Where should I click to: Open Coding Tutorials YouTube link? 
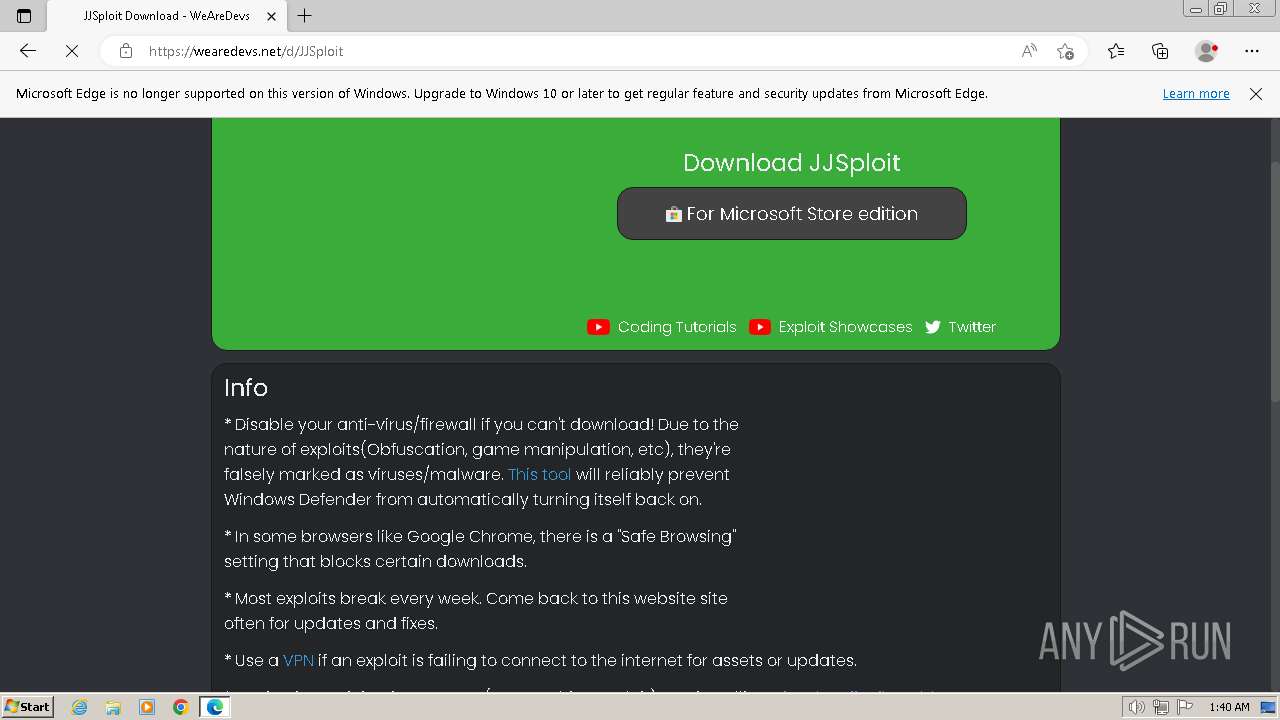(677, 327)
